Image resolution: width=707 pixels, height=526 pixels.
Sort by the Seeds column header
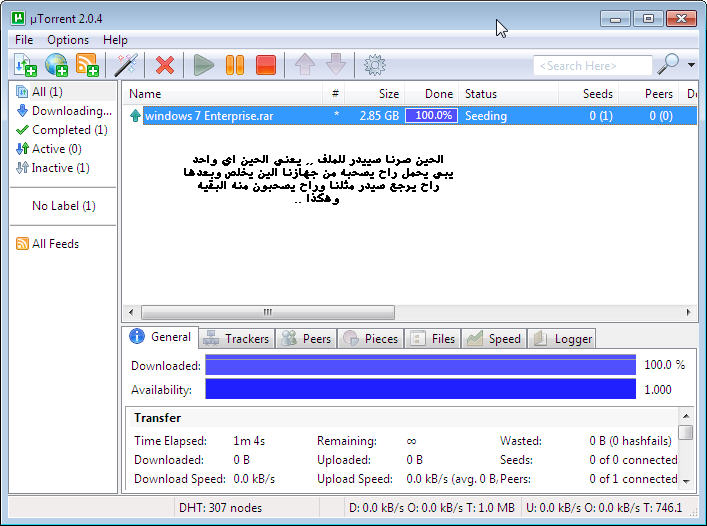point(588,94)
